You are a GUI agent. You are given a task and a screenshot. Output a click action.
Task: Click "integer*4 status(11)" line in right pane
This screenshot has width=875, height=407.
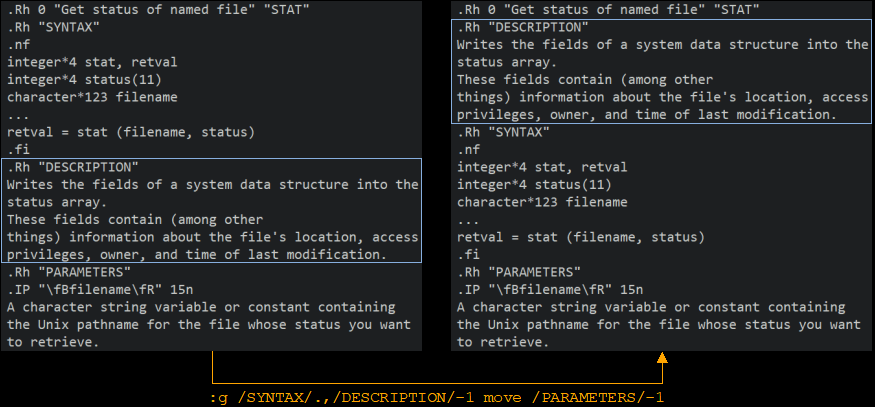[x=530, y=184]
